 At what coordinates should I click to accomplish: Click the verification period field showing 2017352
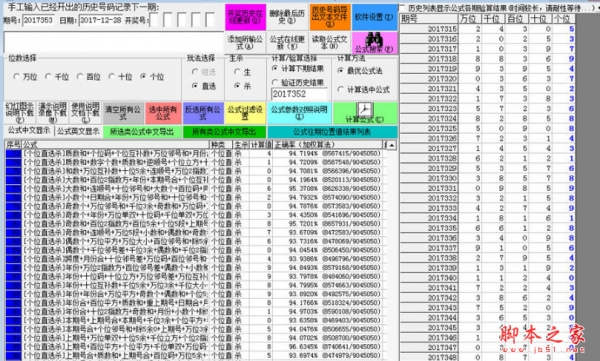[299, 94]
